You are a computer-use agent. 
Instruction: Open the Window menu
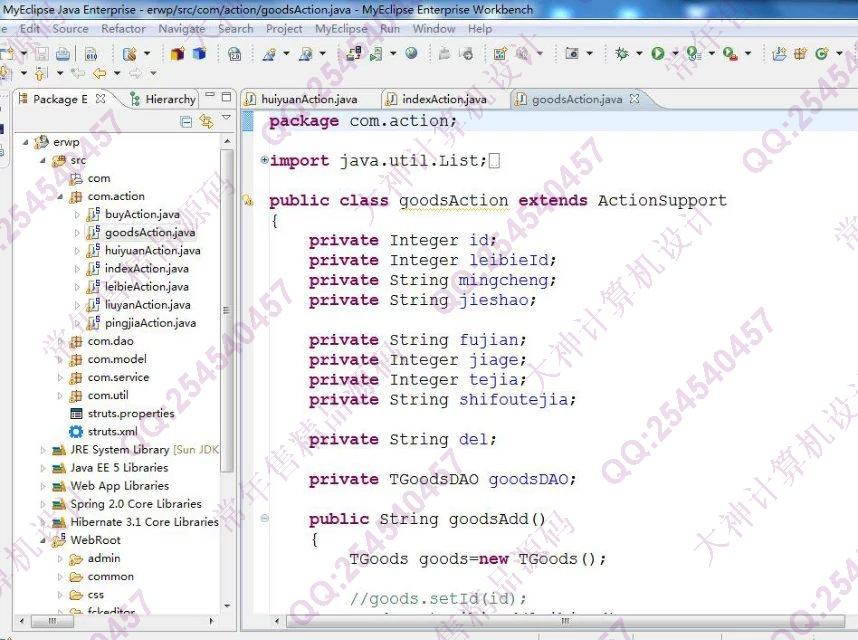coord(434,28)
